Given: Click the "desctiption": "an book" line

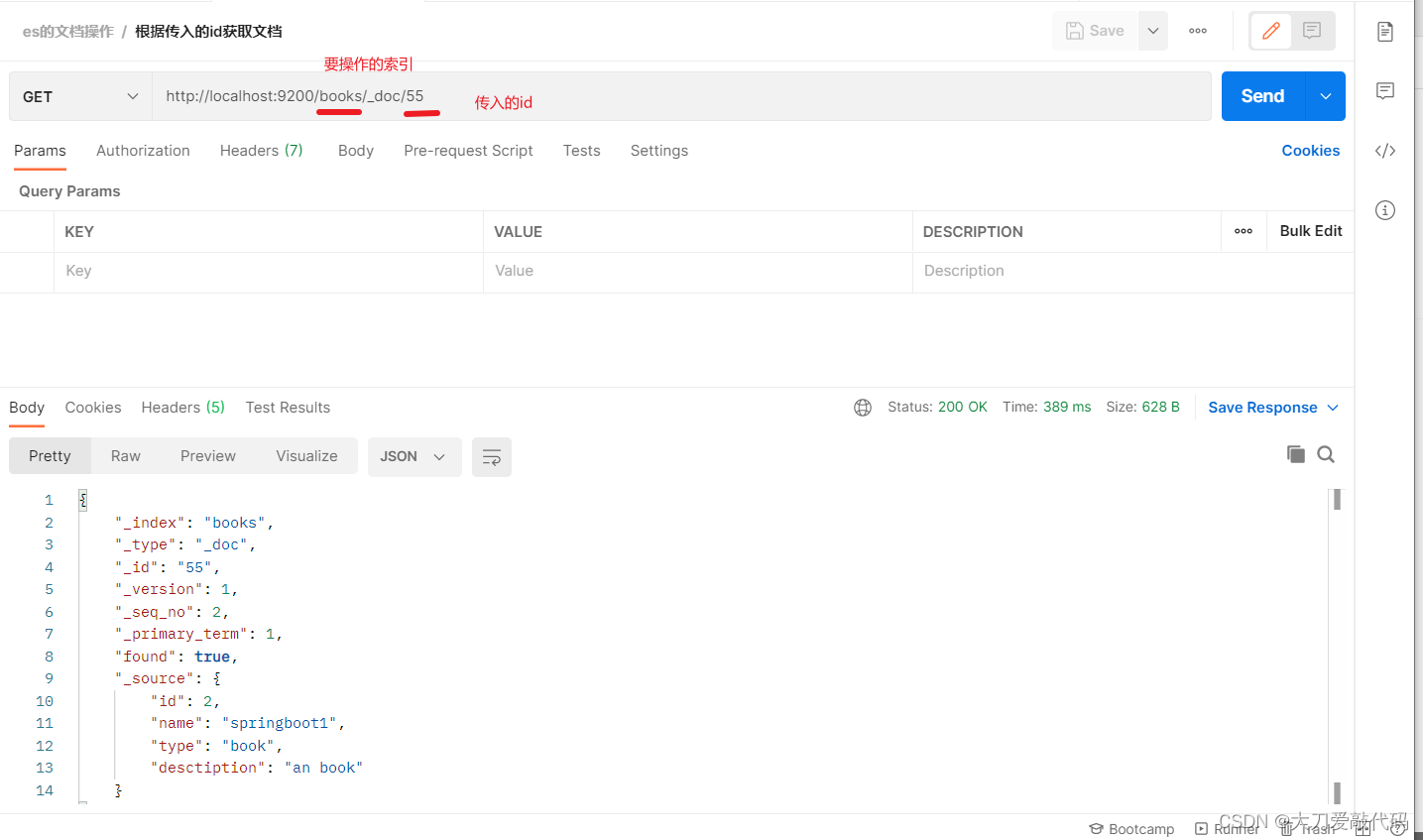Looking at the screenshot, I should point(257,768).
